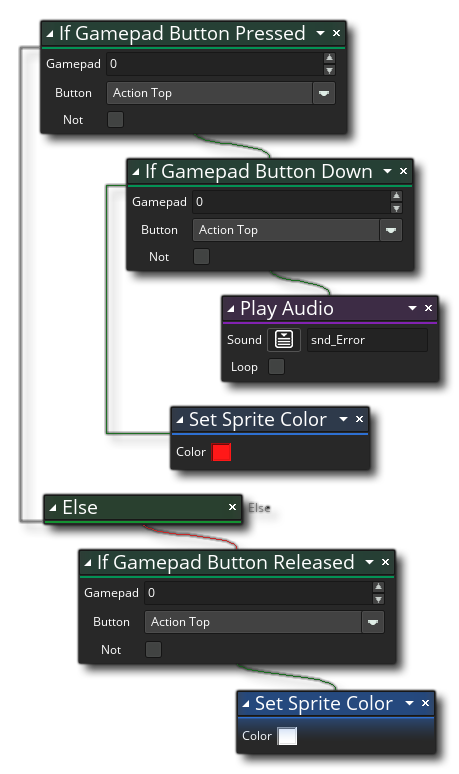The image size is (459, 774).
Task: Toggle Not checkbox in Button Down node
Action: (201, 257)
